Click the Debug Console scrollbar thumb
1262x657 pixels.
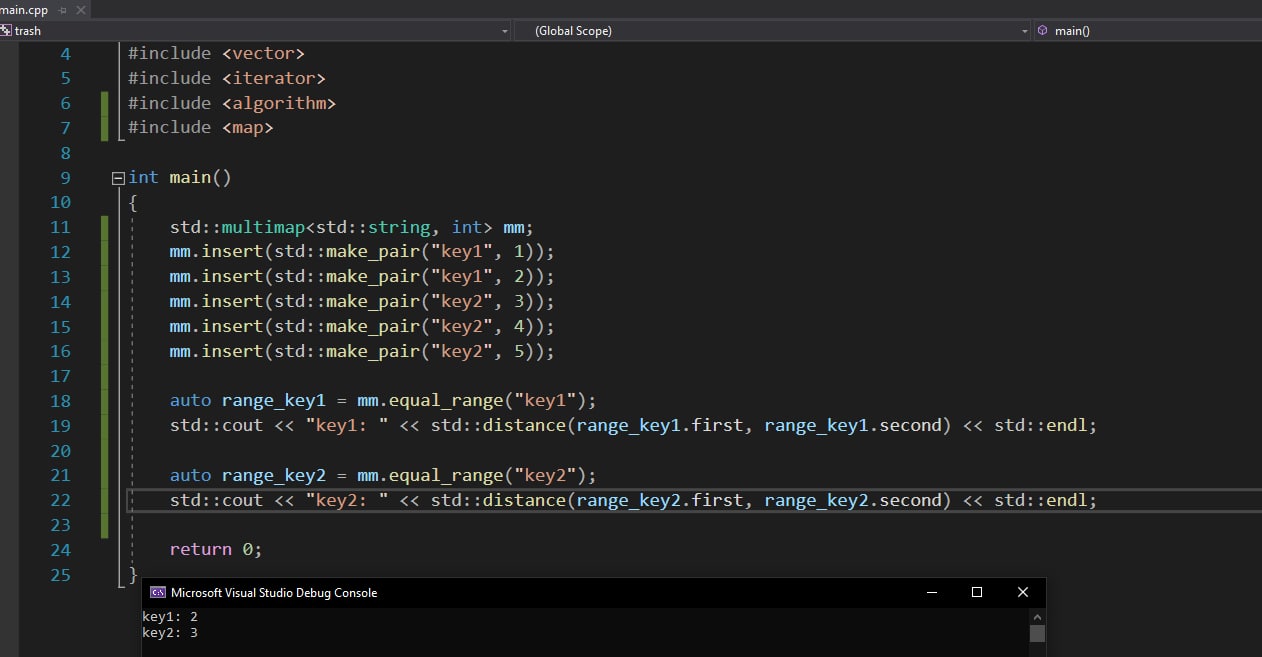pyautogui.click(x=1037, y=633)
